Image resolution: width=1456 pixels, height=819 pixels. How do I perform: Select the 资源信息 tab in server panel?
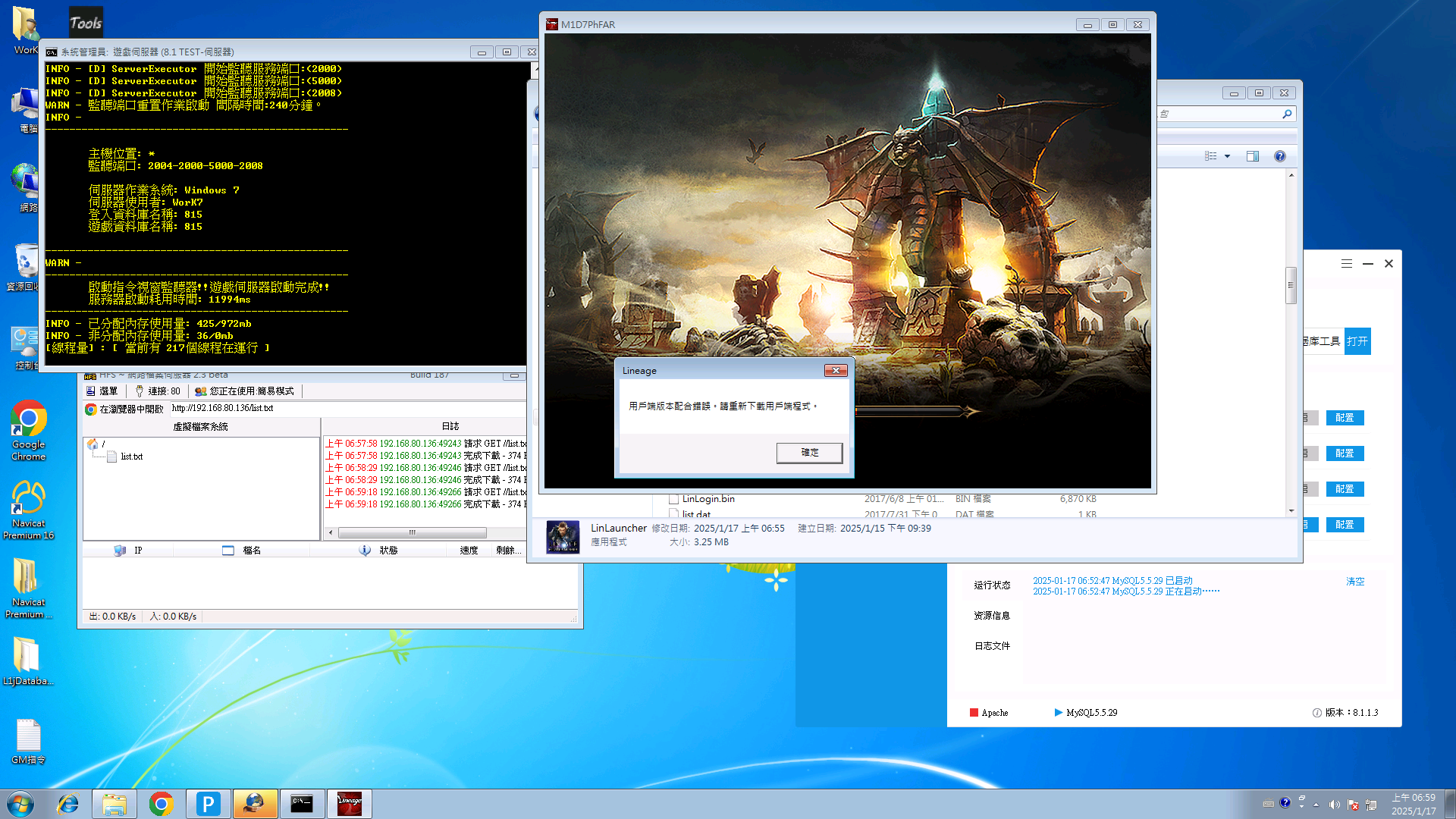click(992, 616)
